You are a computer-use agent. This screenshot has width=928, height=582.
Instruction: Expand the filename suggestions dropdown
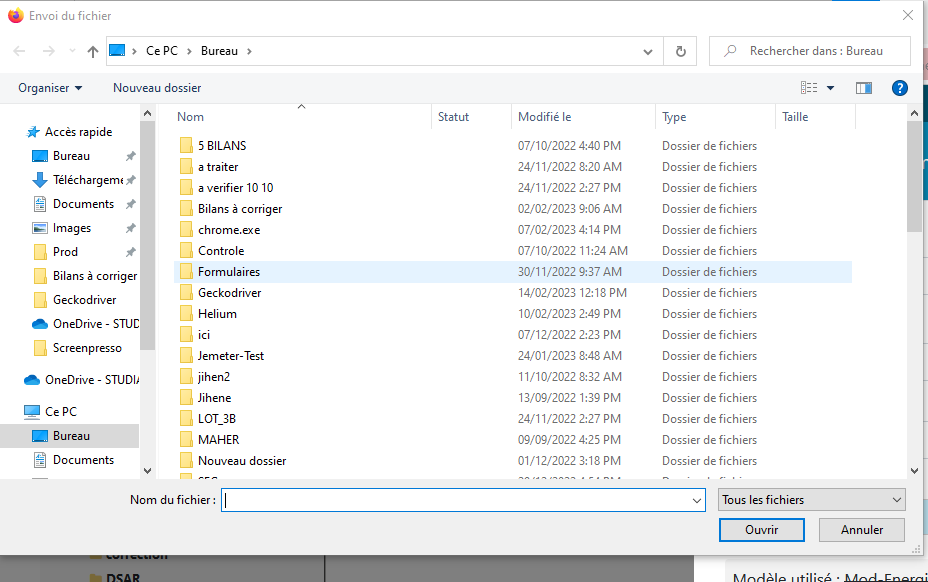696,500
